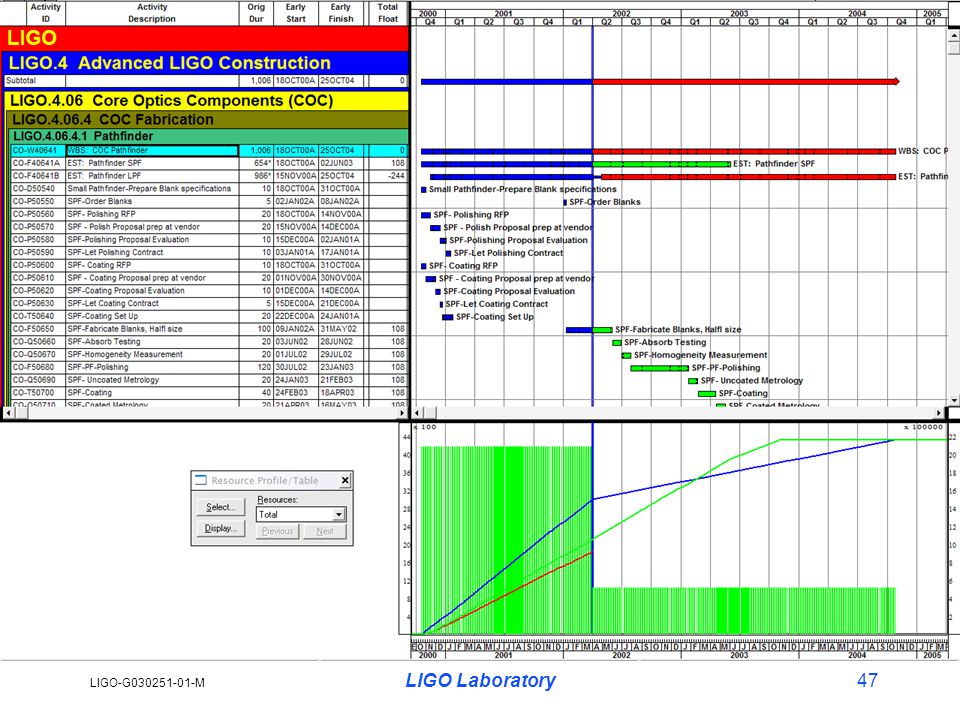Image resolution: width=960 pixels, height=720 pixels.
Task: Select SPF-Fabricate Blanks, Halfl size row
Action: point(209,329)
